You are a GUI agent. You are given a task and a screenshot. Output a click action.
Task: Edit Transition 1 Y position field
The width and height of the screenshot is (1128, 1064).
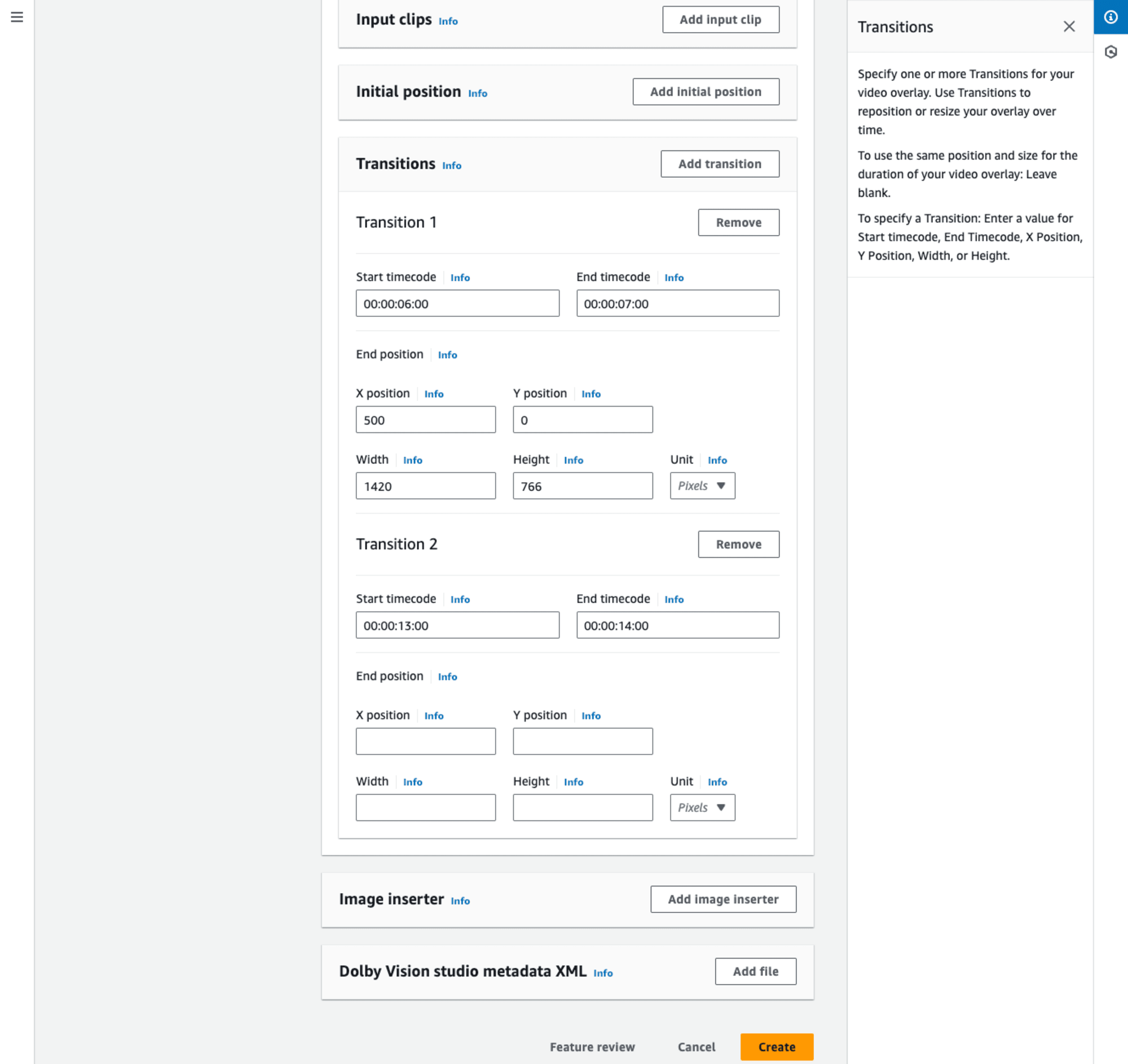pyautogui.click(x=583, y=420)
